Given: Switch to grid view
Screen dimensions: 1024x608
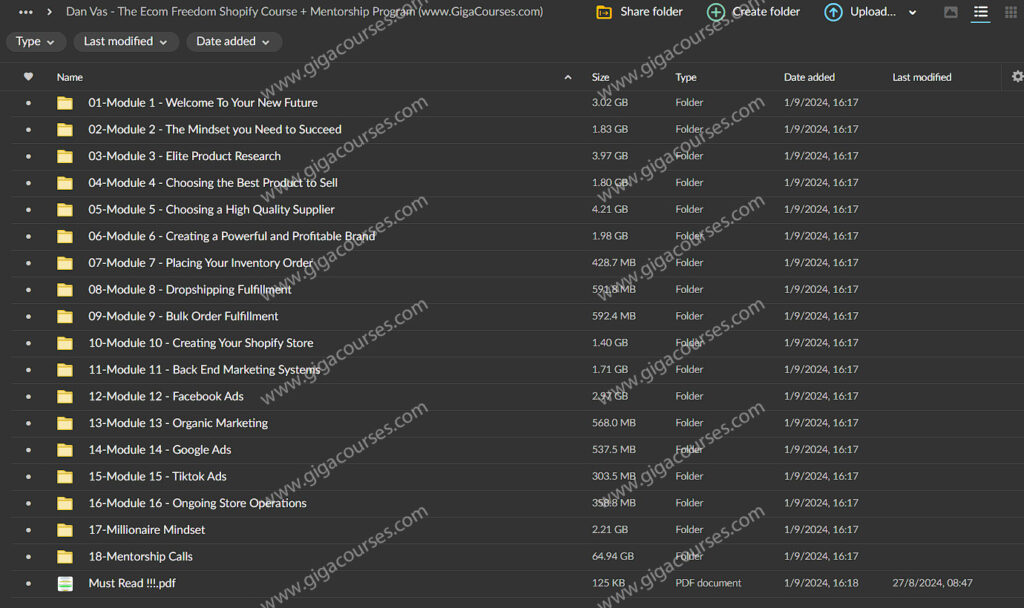Looking at the screenshot, I should point(1010,12).
